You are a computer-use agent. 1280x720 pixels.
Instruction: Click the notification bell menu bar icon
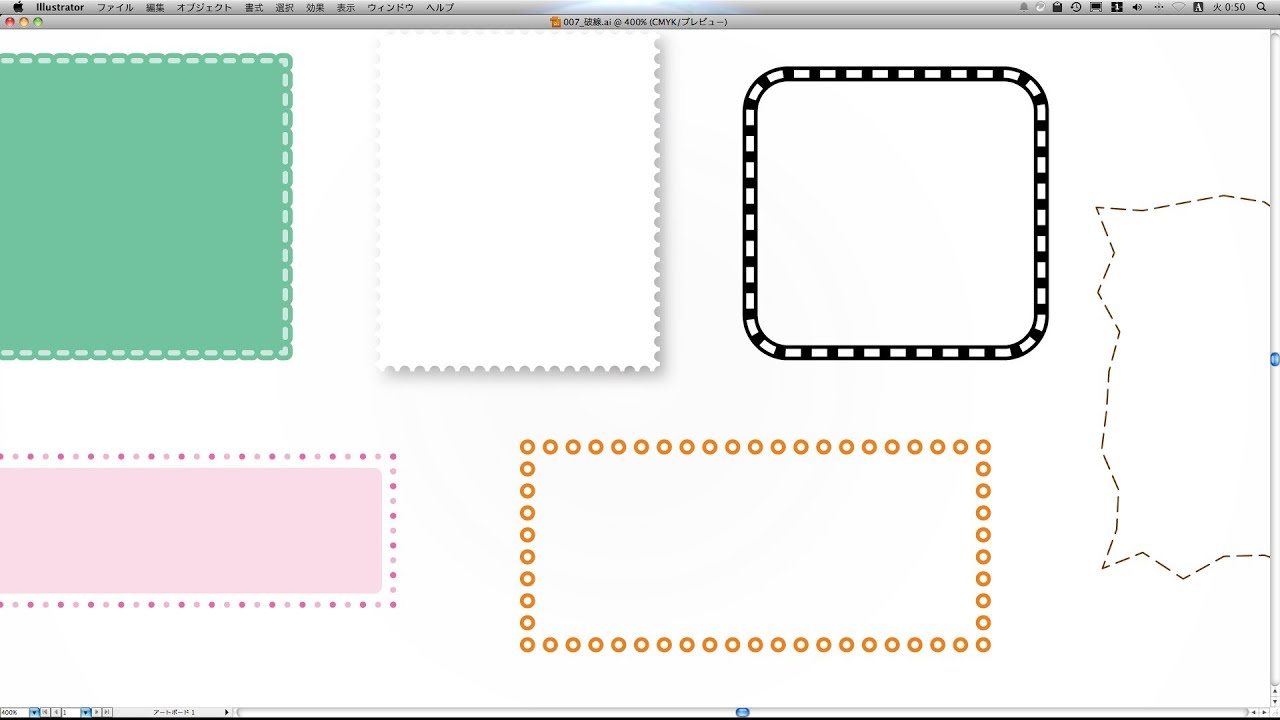click(x=1024, y=7)
